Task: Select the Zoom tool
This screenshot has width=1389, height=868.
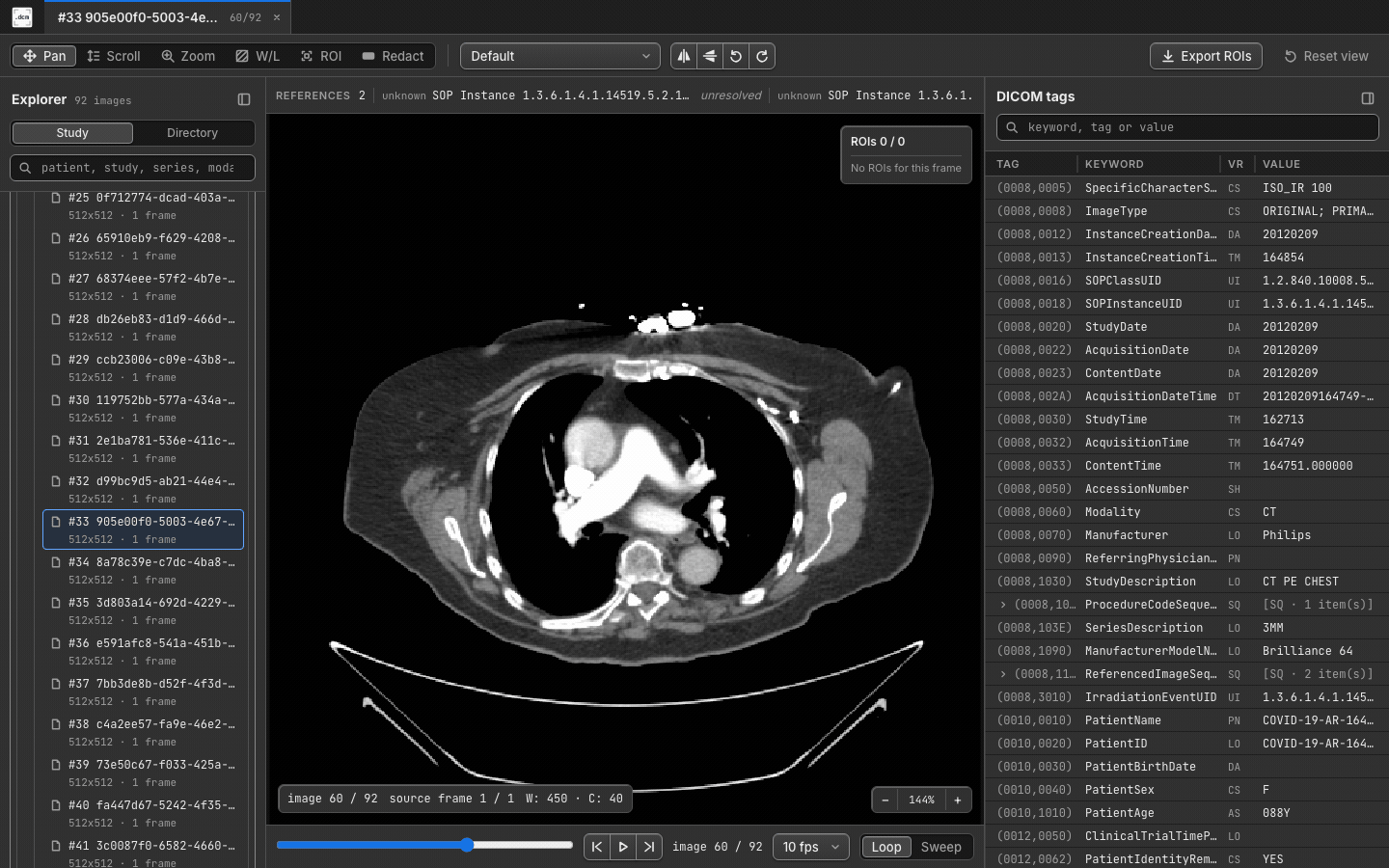Action: (188, 56)
